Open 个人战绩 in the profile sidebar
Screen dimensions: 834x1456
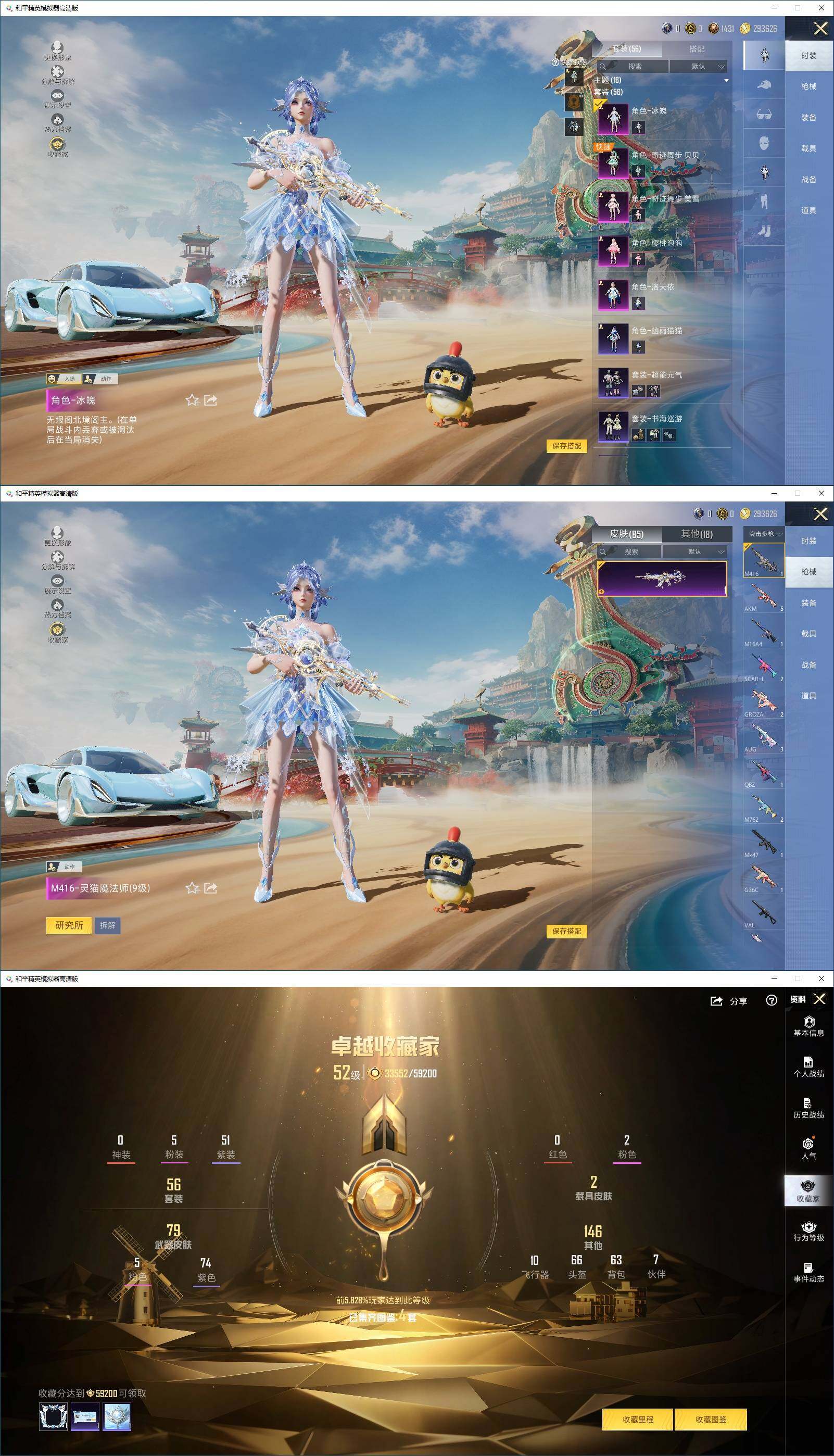coord(809,1067)
